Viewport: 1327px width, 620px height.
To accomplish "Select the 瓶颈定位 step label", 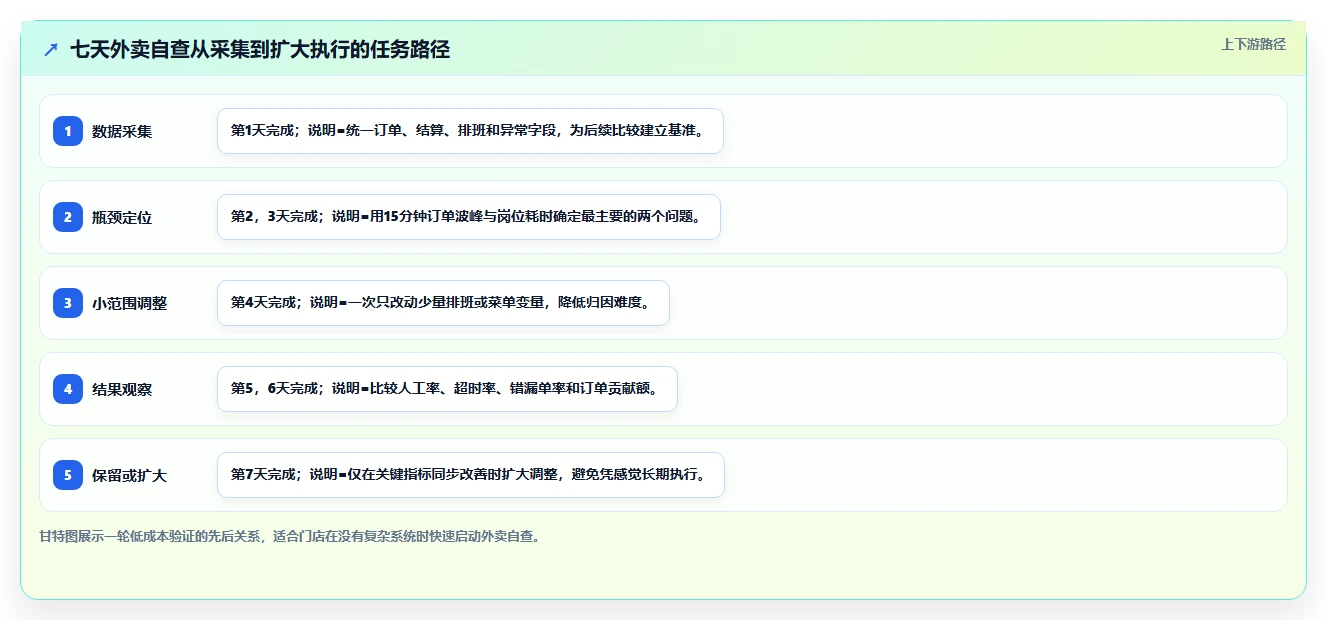I will coord(122,217).
